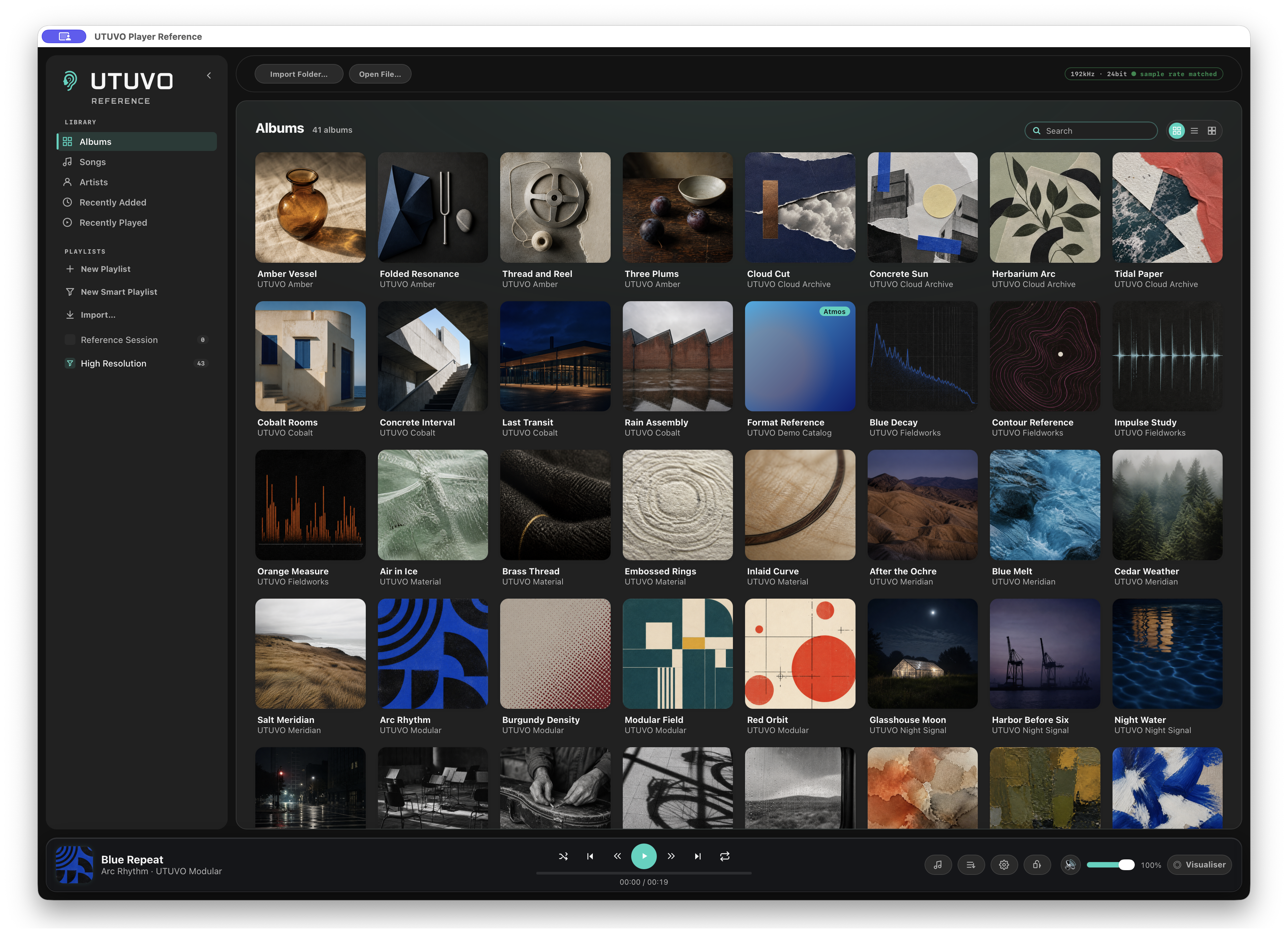Open the Amber Vessel album
Viewport: 1288px width, 950px height.
[x=310, y=208]
